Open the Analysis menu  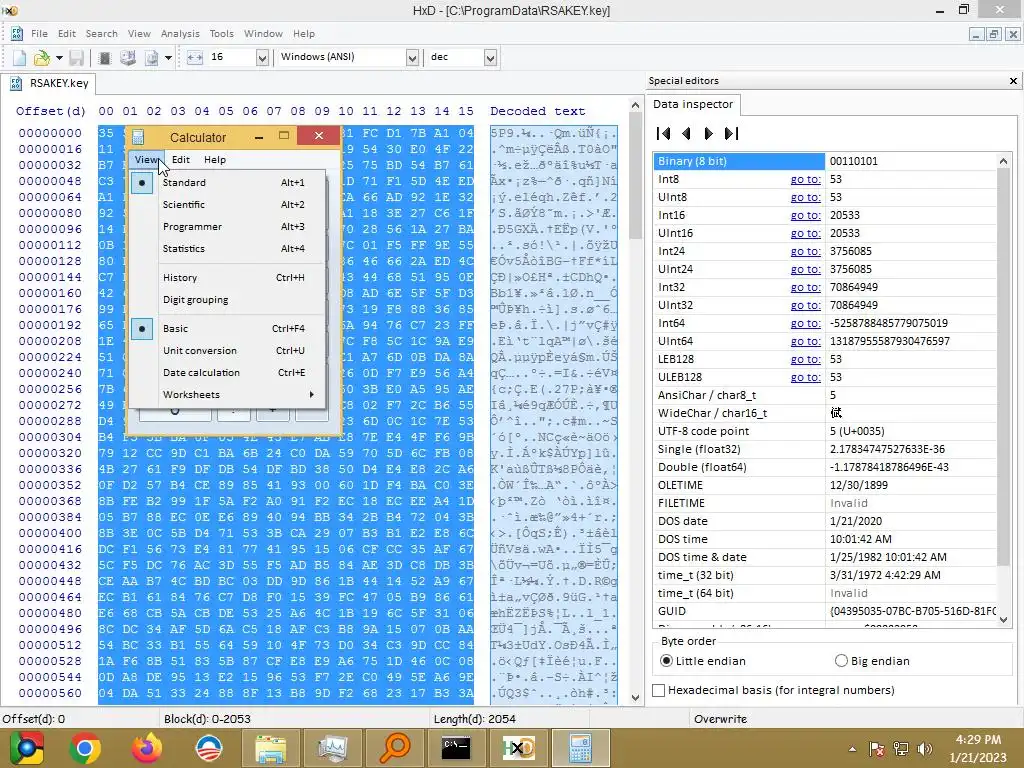(x=180, y=33)
